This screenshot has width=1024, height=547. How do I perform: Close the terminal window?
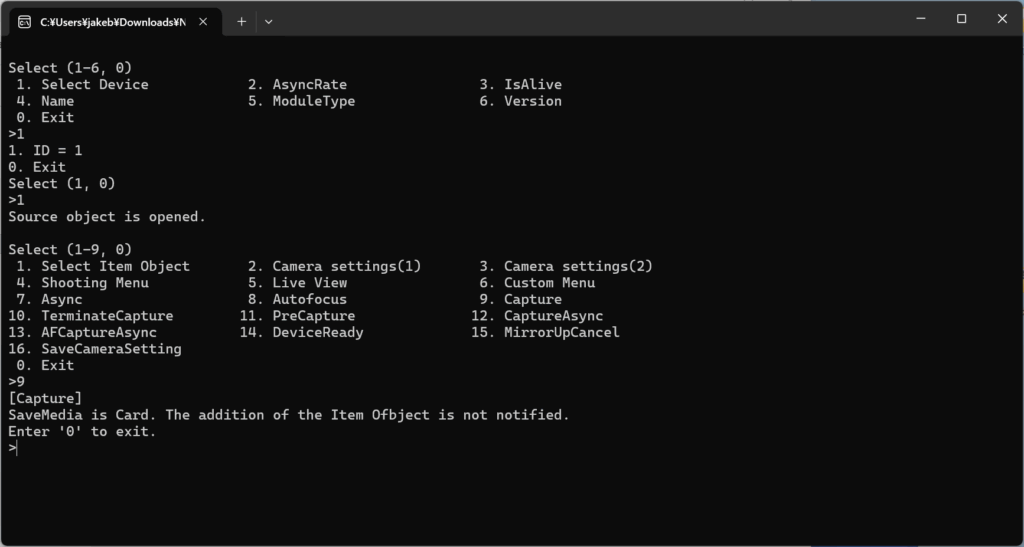click(1002, 19)
